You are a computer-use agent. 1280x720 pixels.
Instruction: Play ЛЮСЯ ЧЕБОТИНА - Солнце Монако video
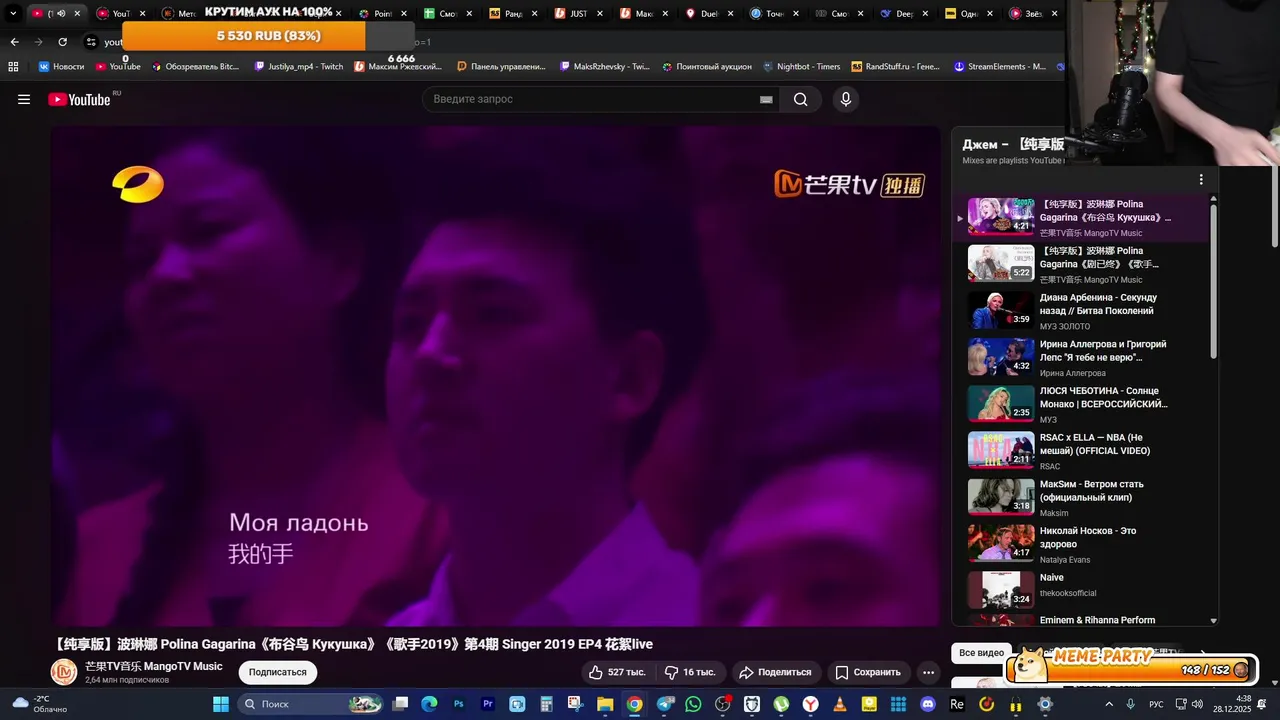pyautogui.click(x=1082, y=404)
